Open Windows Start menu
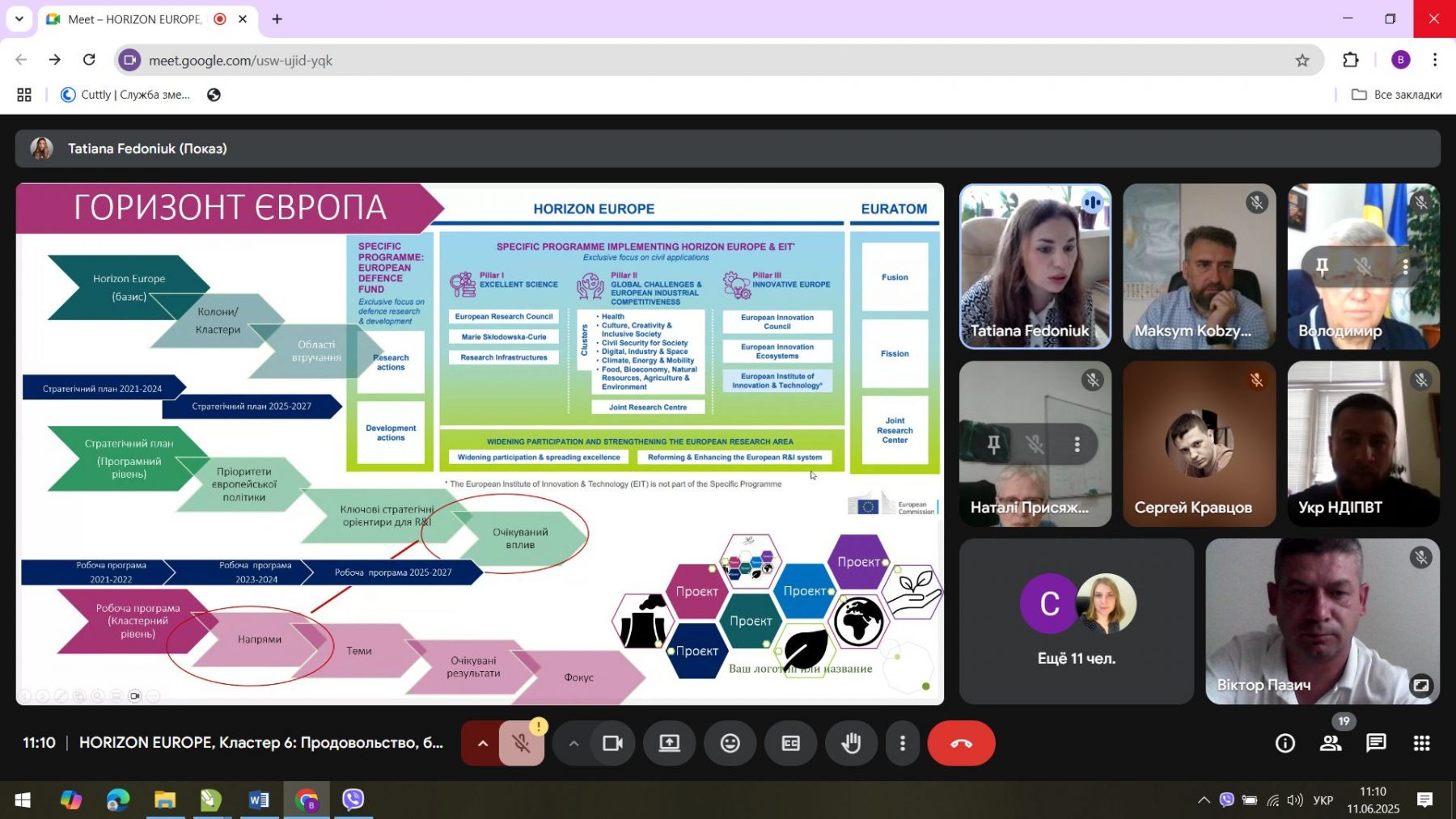1456x819 pixels. point(23,800)
